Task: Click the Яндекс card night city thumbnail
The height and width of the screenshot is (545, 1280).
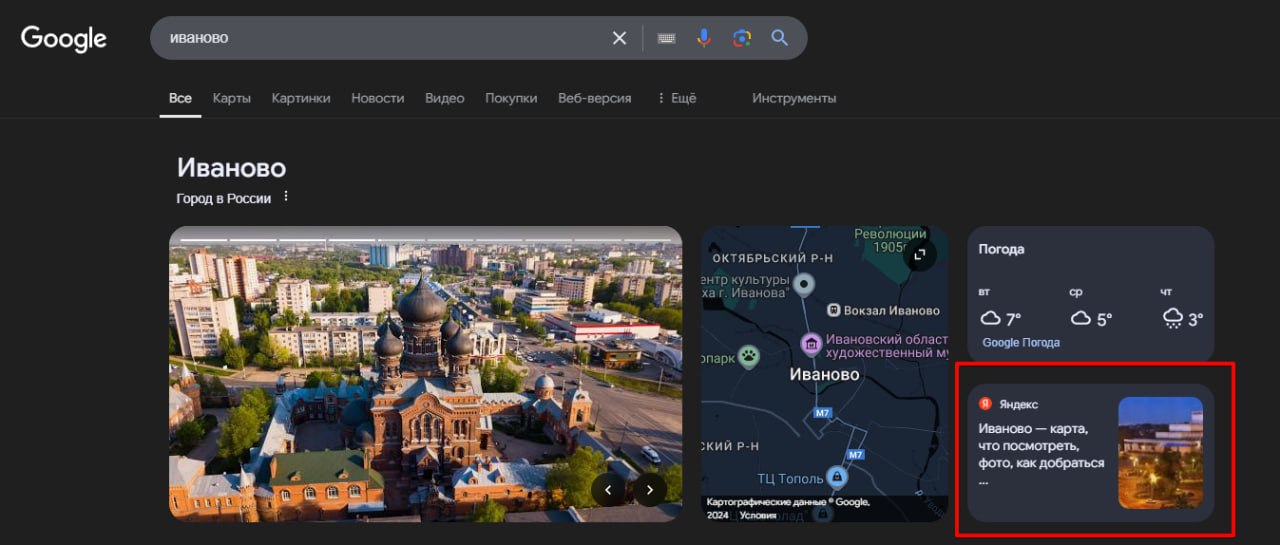Action: (x=1160, y=453)
